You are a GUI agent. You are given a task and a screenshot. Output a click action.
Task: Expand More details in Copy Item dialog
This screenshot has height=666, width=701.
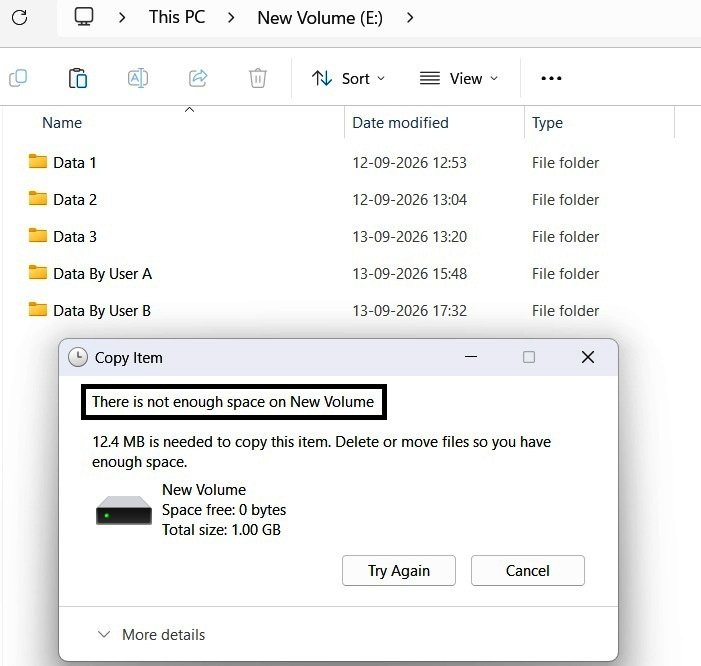click(x=151, y=635)
